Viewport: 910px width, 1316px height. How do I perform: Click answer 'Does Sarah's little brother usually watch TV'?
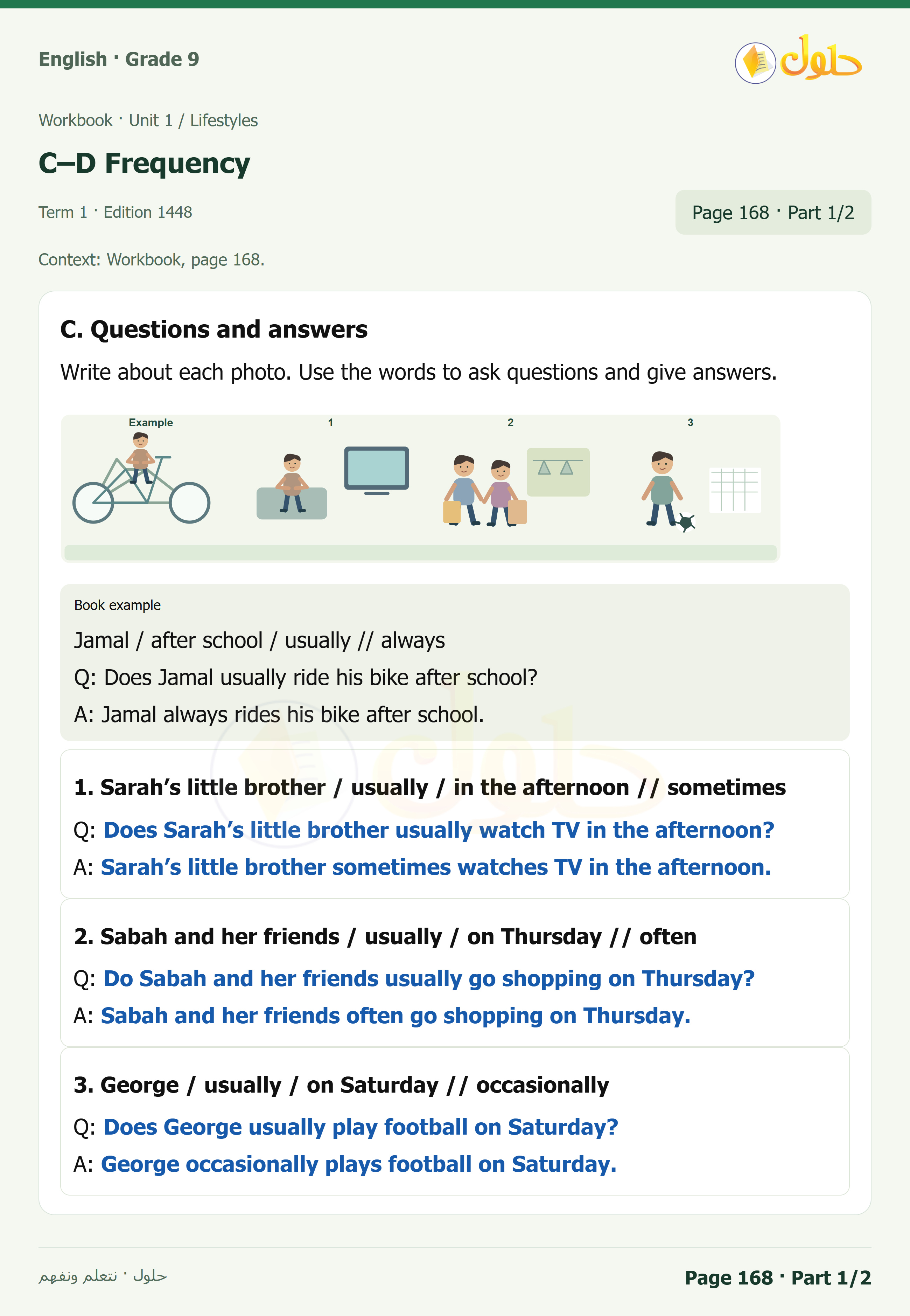coord(439,830)
